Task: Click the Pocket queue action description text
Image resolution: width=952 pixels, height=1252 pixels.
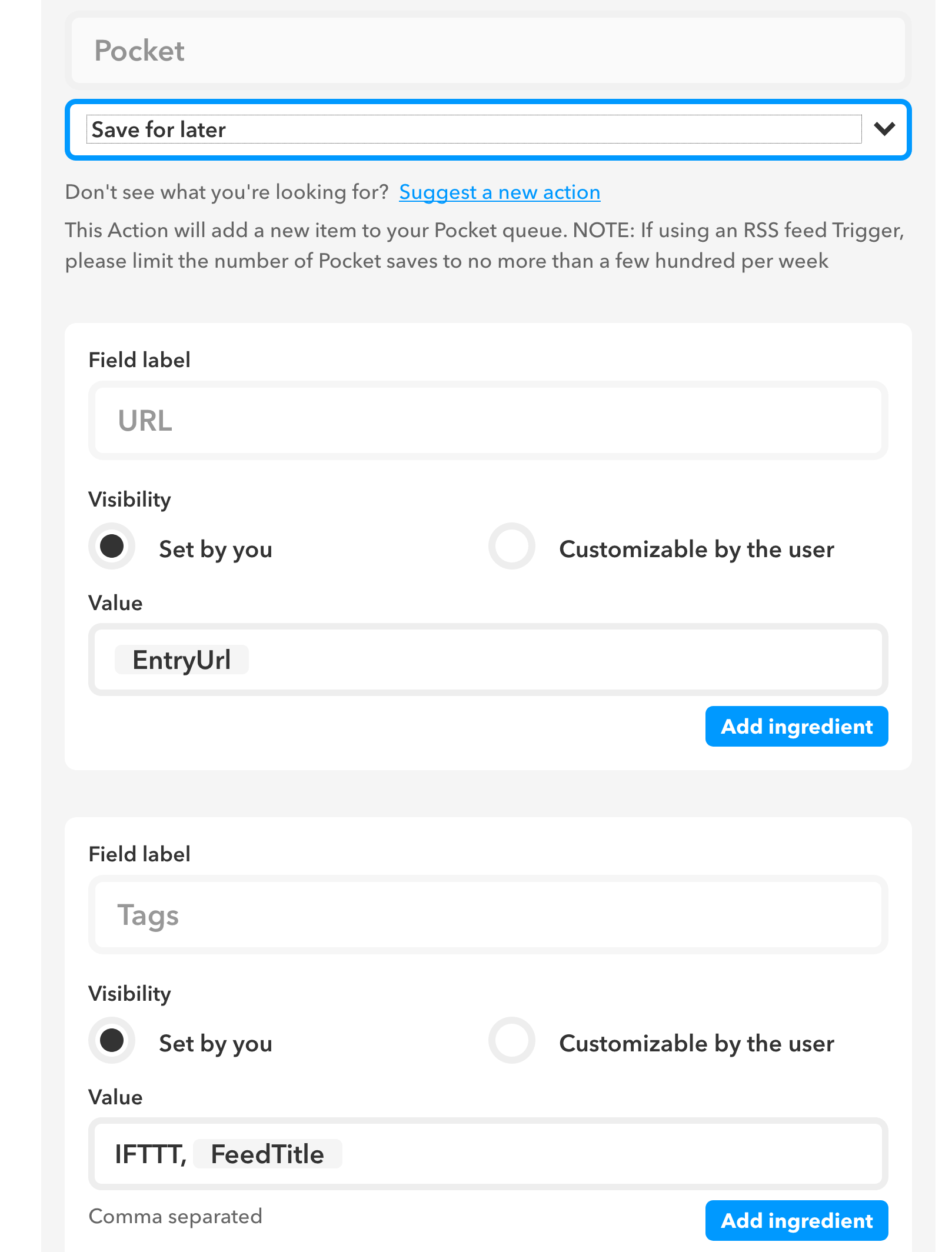Action: click(x=484, y=245)
